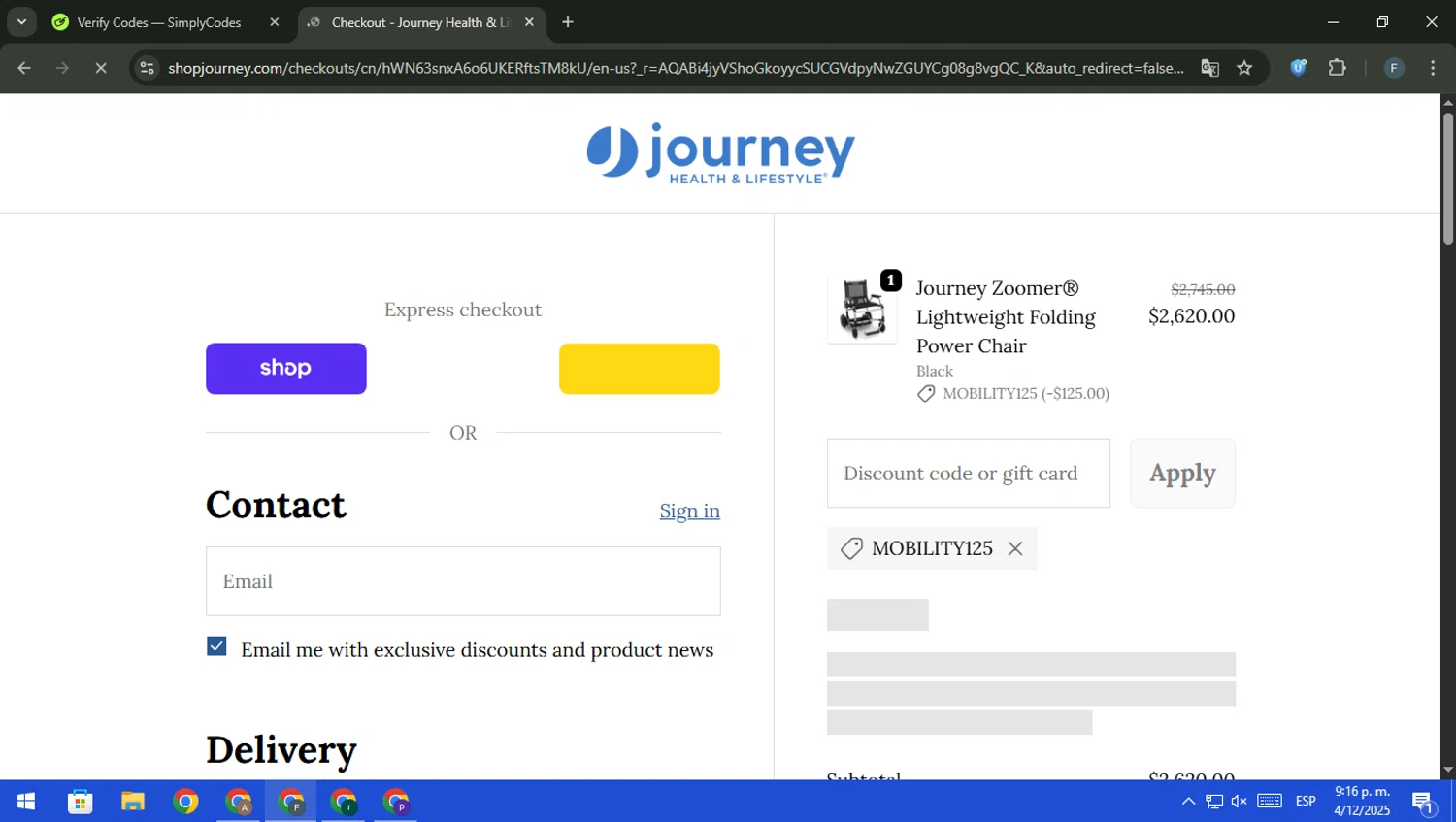The width and height of the screenshot is (1456, 822).
Task: Open the Bitwarden shield extension icon
Action: [x=1298, y=68]
